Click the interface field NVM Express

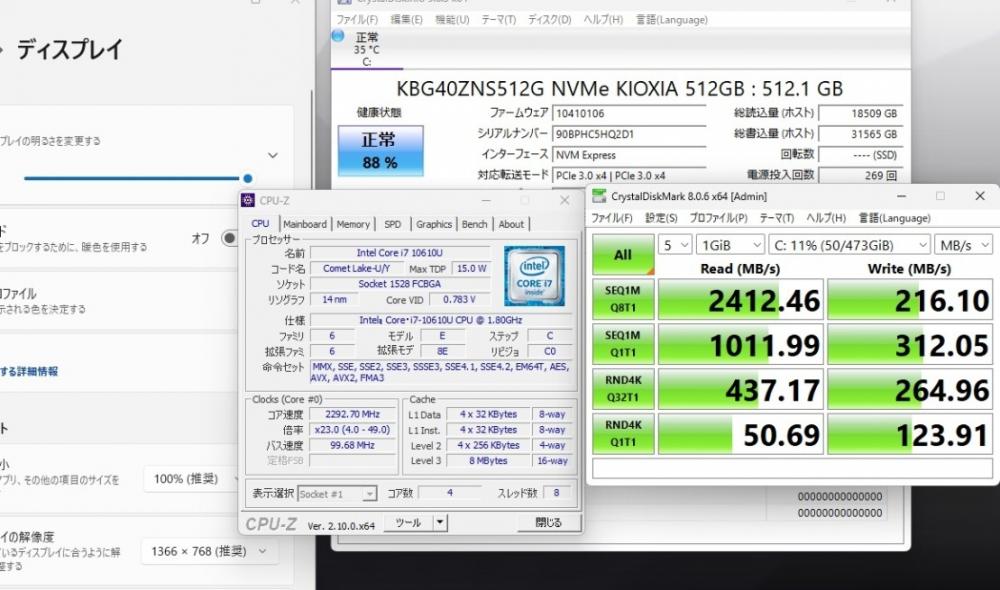tap(629, 155)
